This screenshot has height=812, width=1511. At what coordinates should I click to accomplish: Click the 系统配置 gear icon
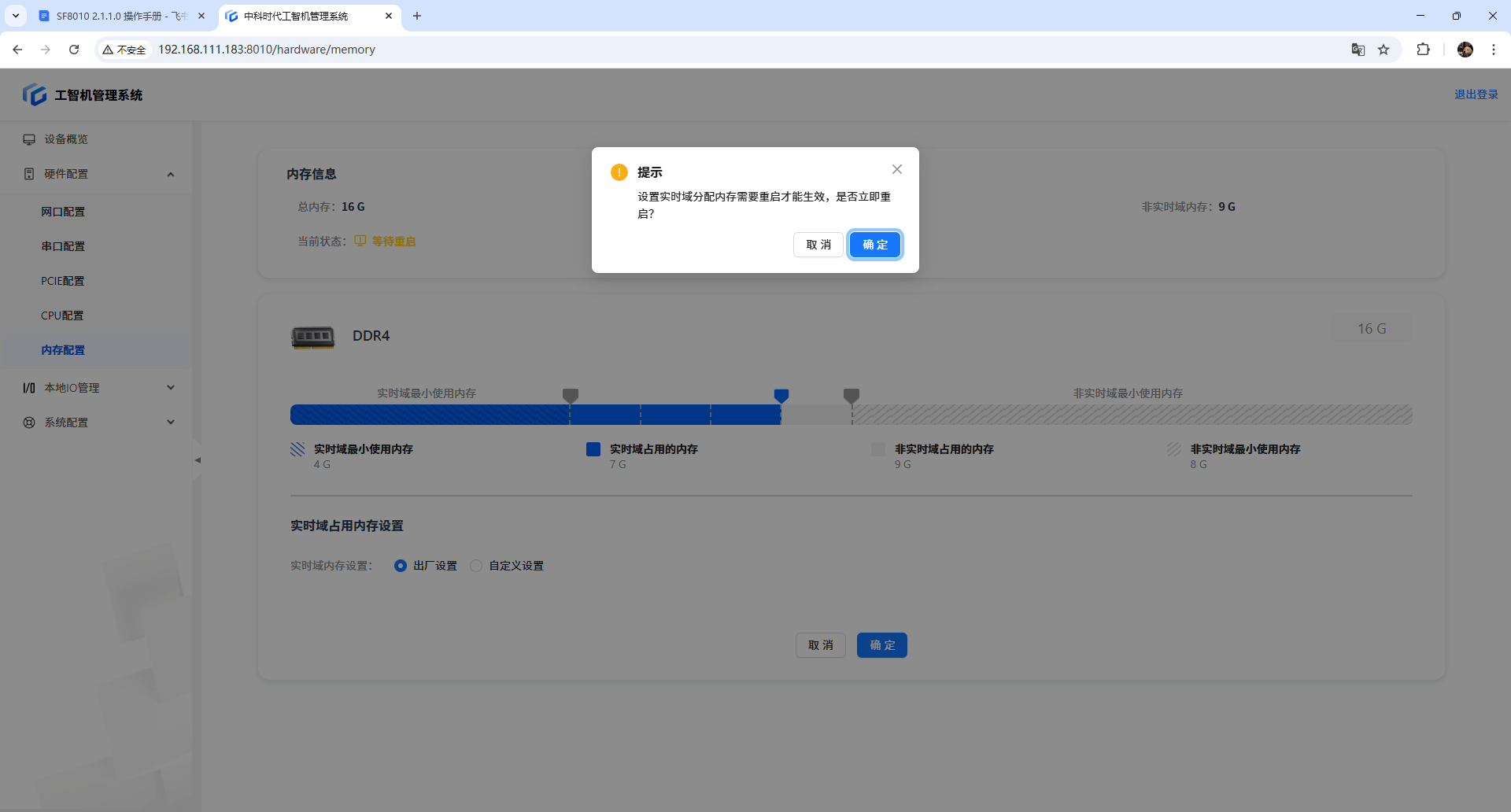(29, 423)
